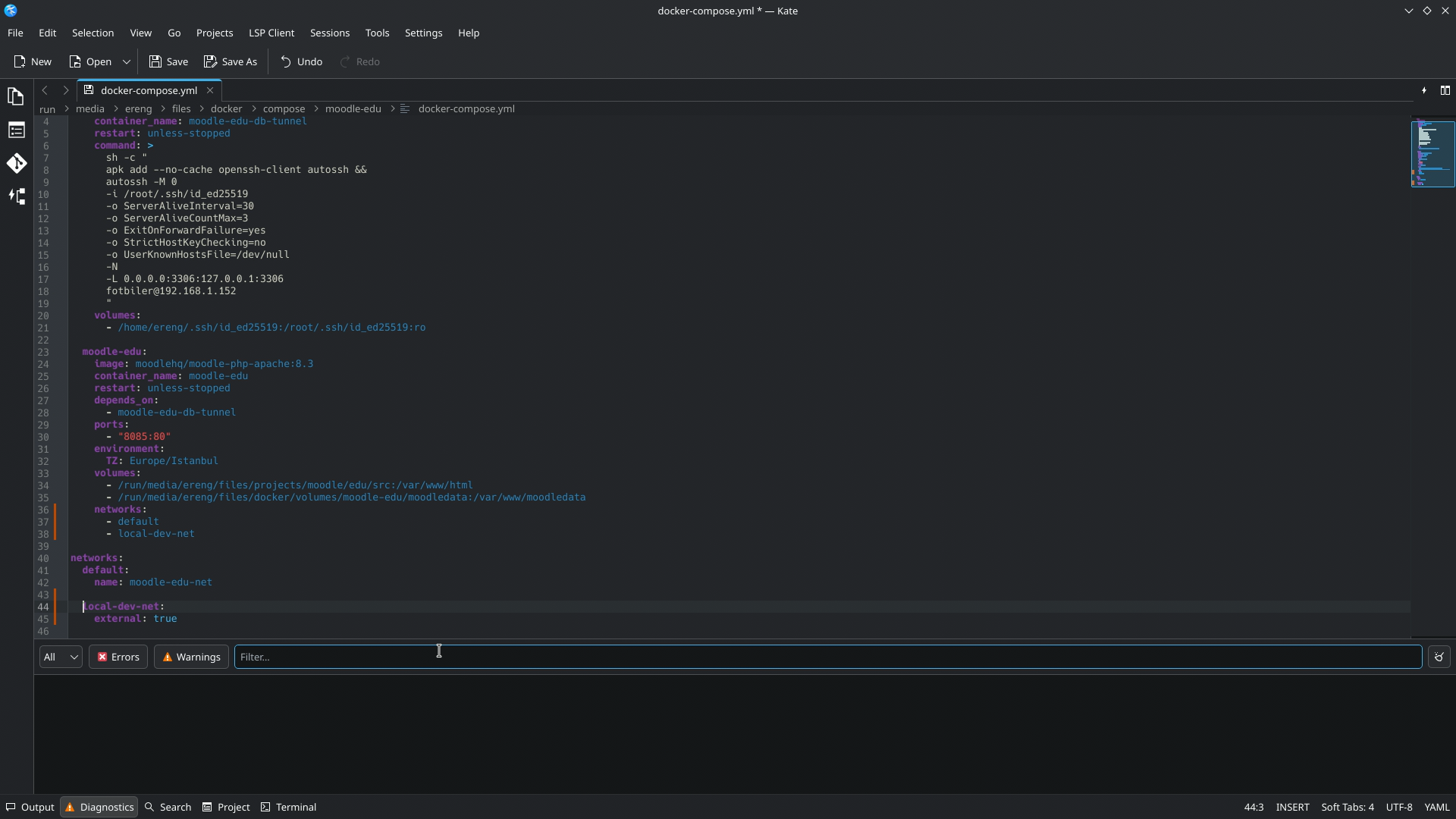Focus the diagnostics Filter field

828,657
